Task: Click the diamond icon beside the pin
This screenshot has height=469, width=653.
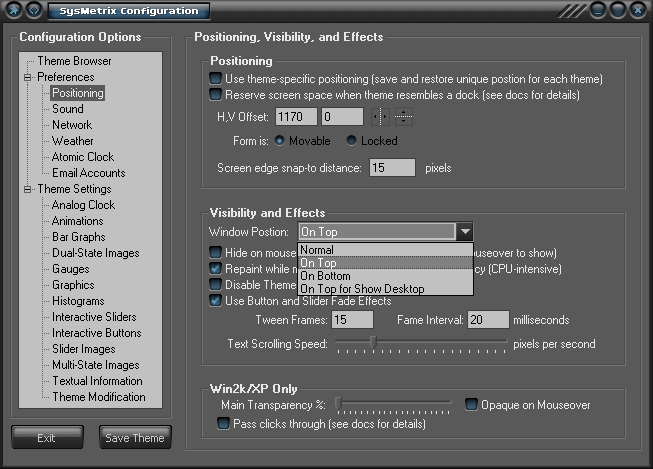Action: (x=34, y=10)
